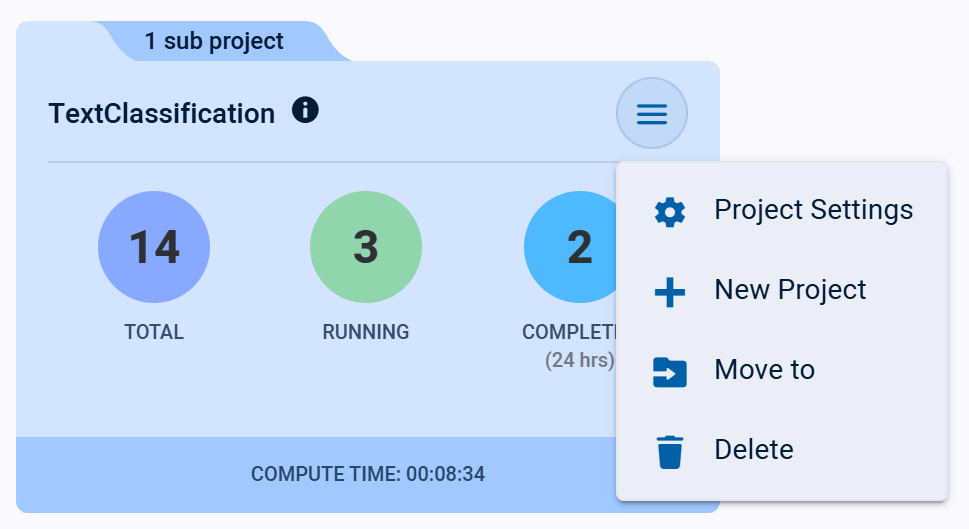Open the 1 sub project tab
Screen dimensions: 969x529
[x=214, y=42]
